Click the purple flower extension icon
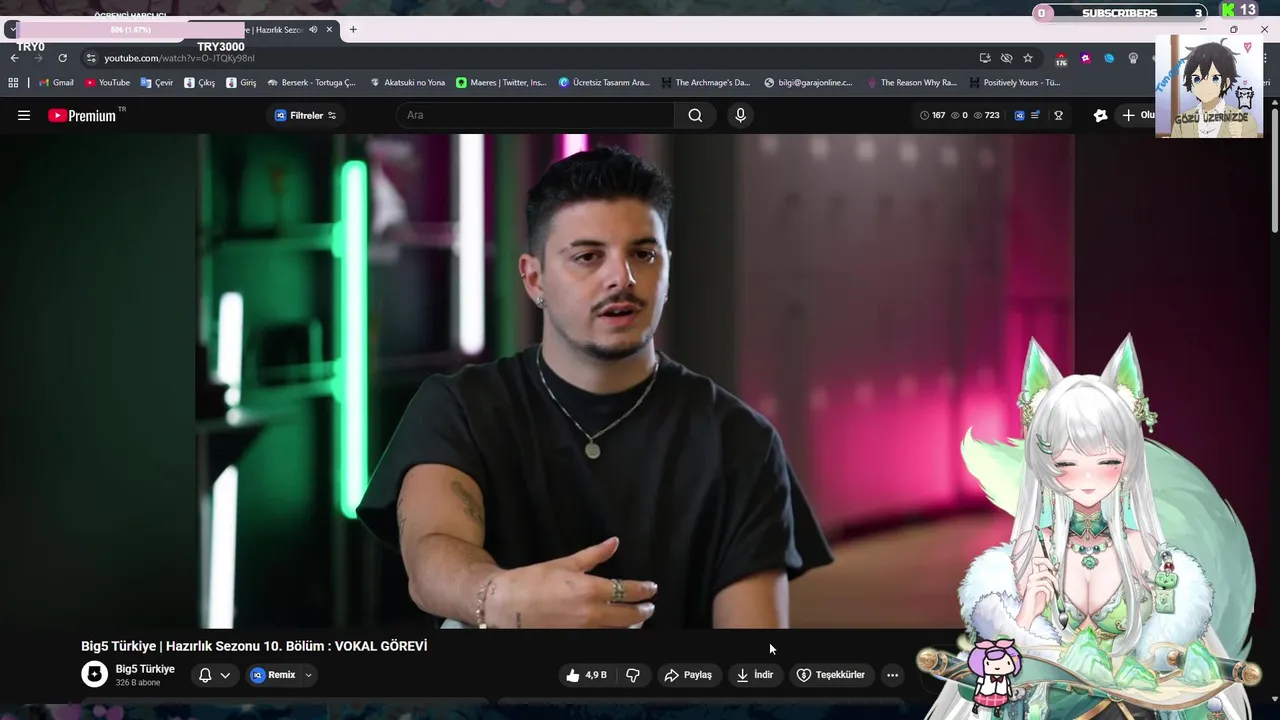This screenshot has height=720, width=1280. click(1085, 58)
